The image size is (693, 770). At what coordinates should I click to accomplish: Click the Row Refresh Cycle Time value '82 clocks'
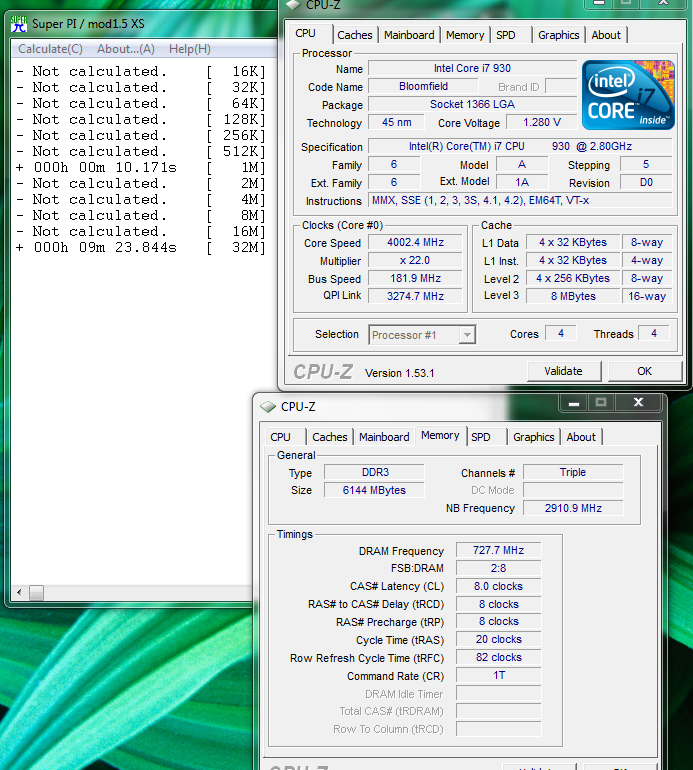[x=499, y=658]
